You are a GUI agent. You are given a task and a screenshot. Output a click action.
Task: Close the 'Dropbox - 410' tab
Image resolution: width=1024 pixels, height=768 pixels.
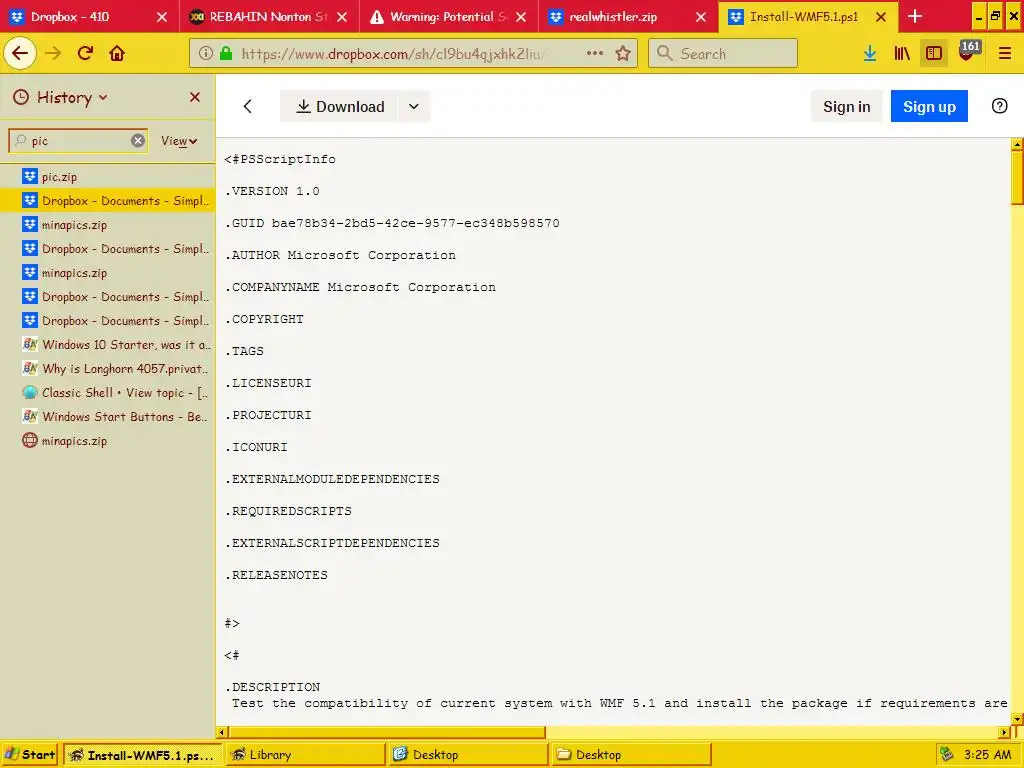[162, 17]
